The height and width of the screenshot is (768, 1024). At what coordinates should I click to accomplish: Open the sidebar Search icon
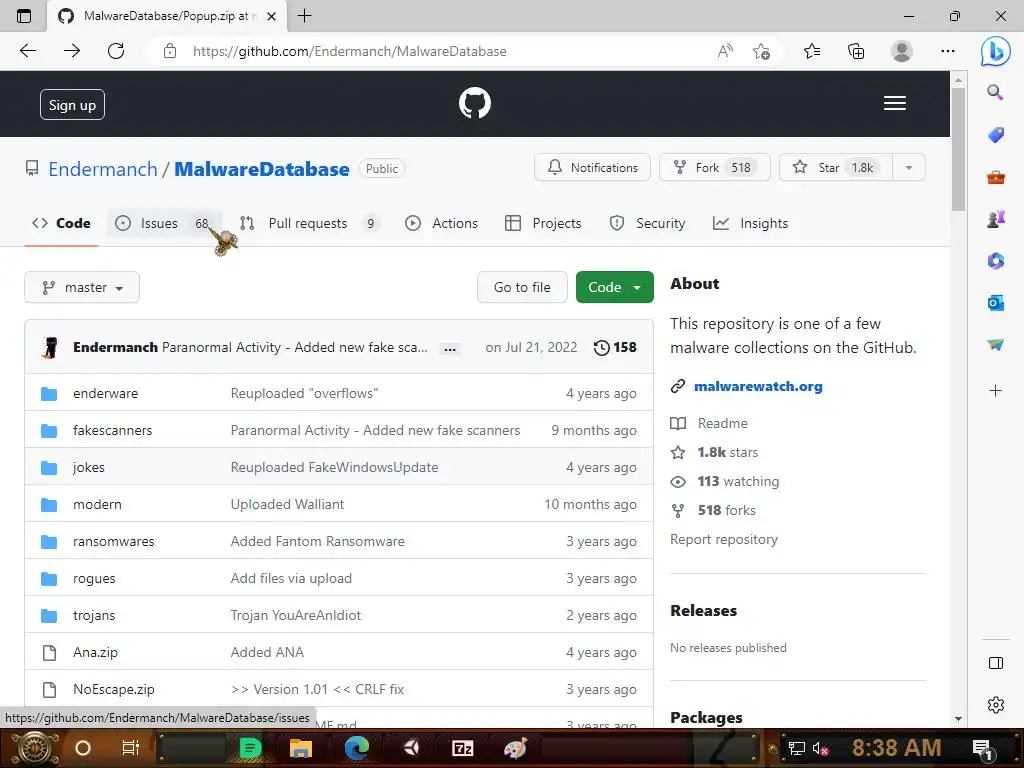tap(995, 92)
